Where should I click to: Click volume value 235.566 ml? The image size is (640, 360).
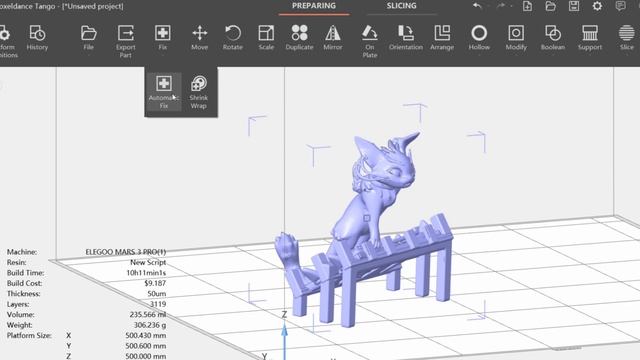click(x=148, y=315)
